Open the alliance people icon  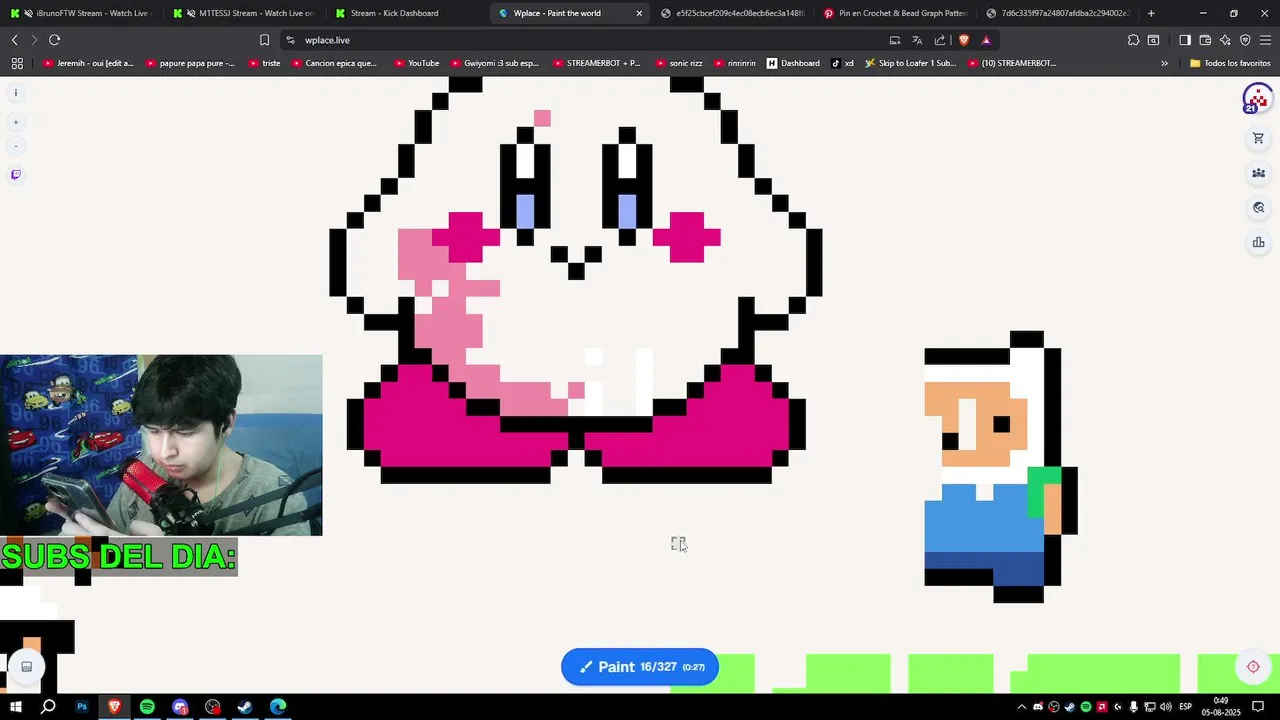point(1258,173)
